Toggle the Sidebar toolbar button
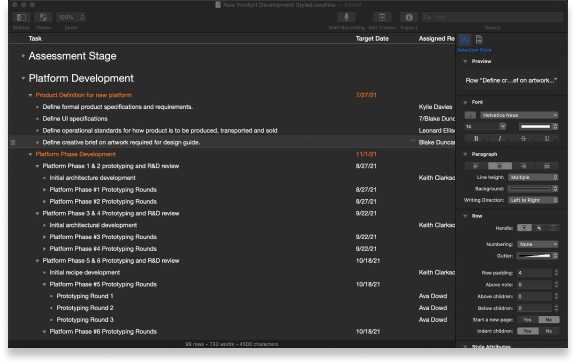Image resolution: width=576 pixels, height=364 pixels. click(21, 17)
